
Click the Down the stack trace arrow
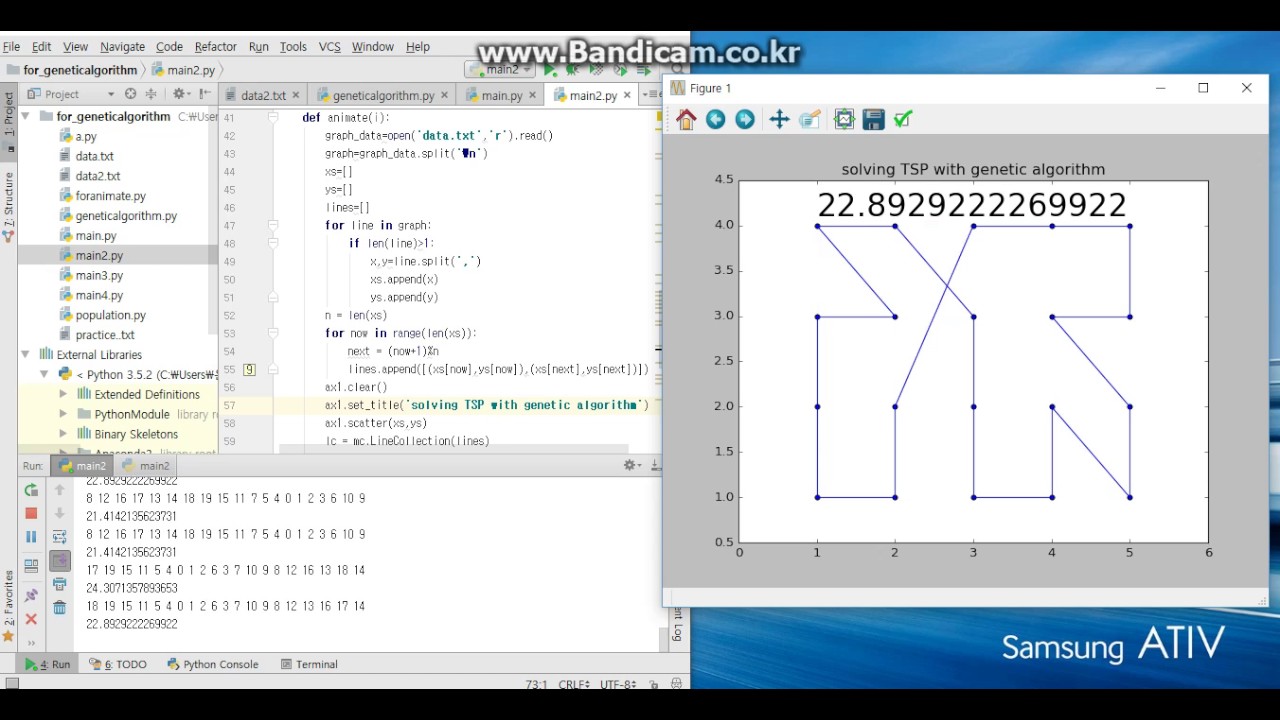click(60, 513)
